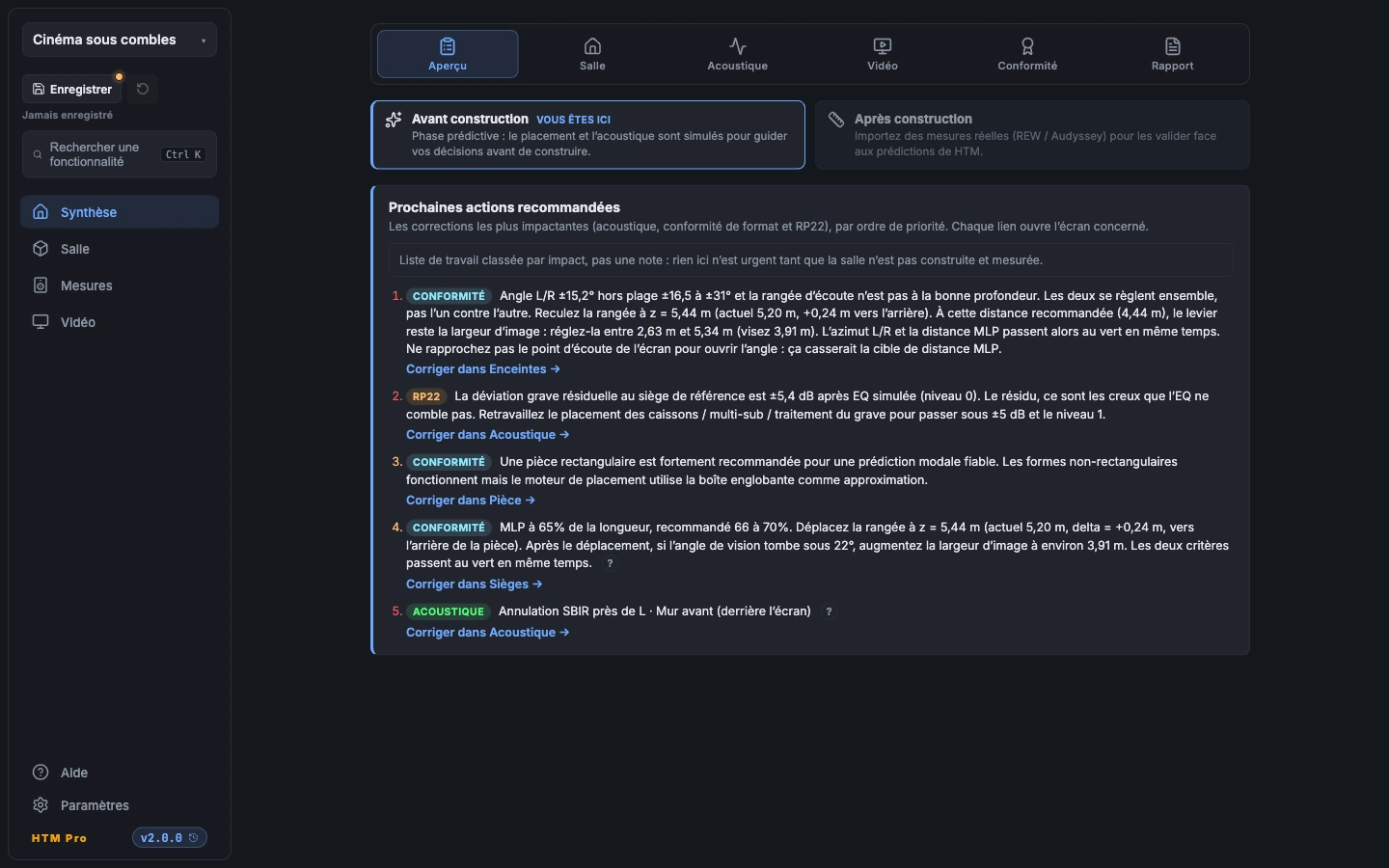
Task: Follow the Corriger dans Pièce link
Action: [x=471, y=501]
